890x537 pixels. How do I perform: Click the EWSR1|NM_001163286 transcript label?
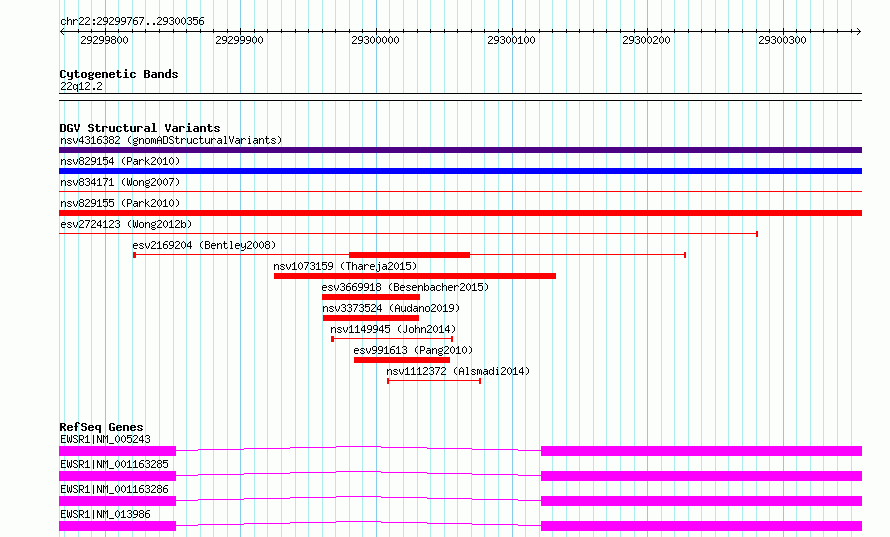[115, 489]
